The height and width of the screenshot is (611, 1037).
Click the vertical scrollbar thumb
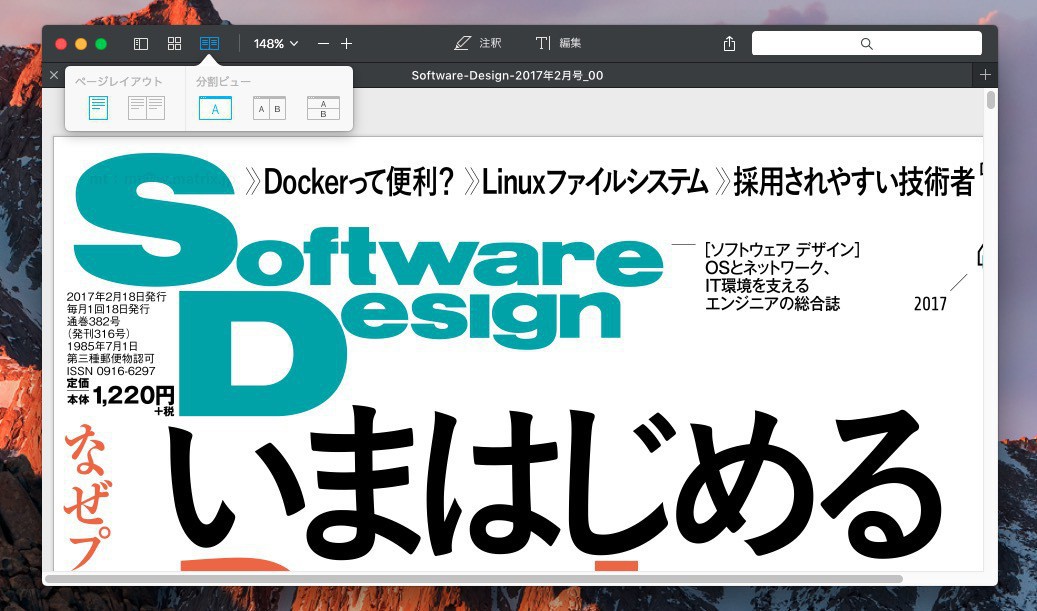pyautogui.click(x=991, y=100)
